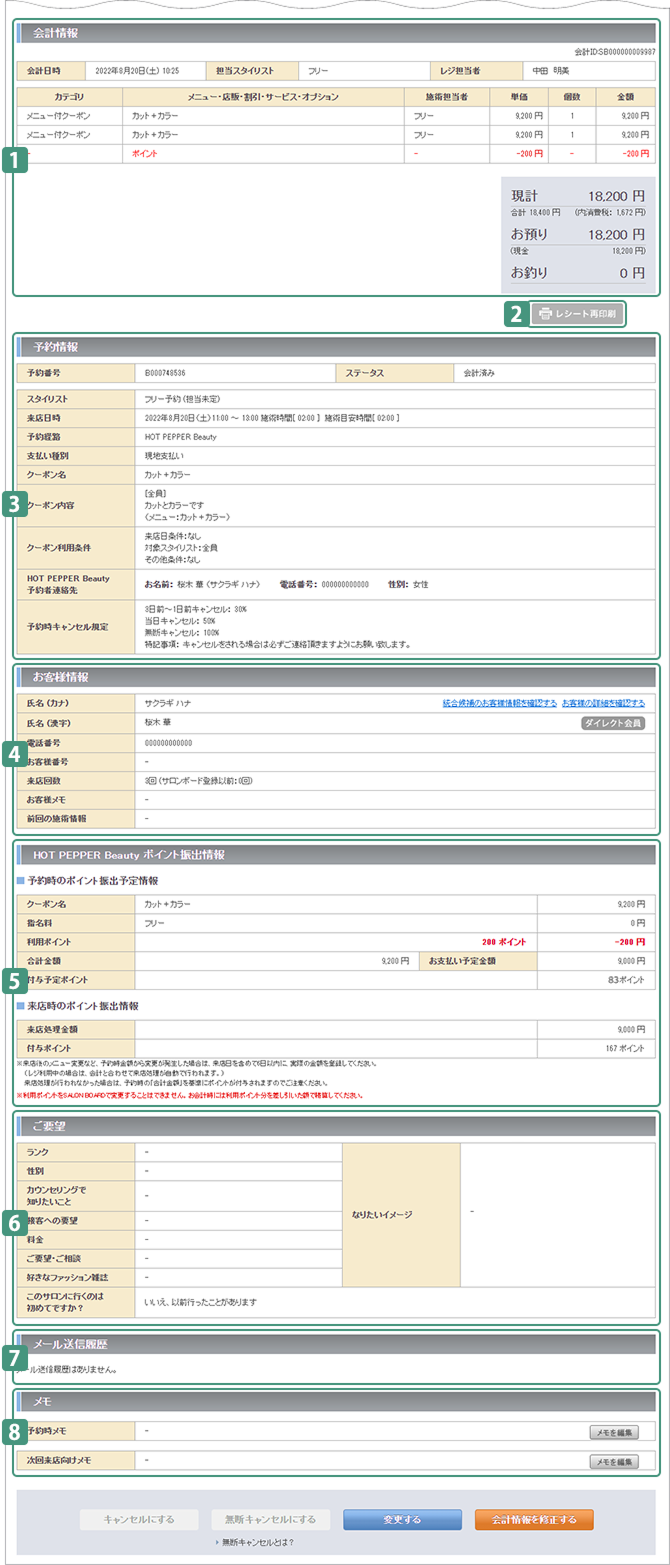
Task: Click いいえ、以前行ったことがあります answer text
Action: 201,1302
